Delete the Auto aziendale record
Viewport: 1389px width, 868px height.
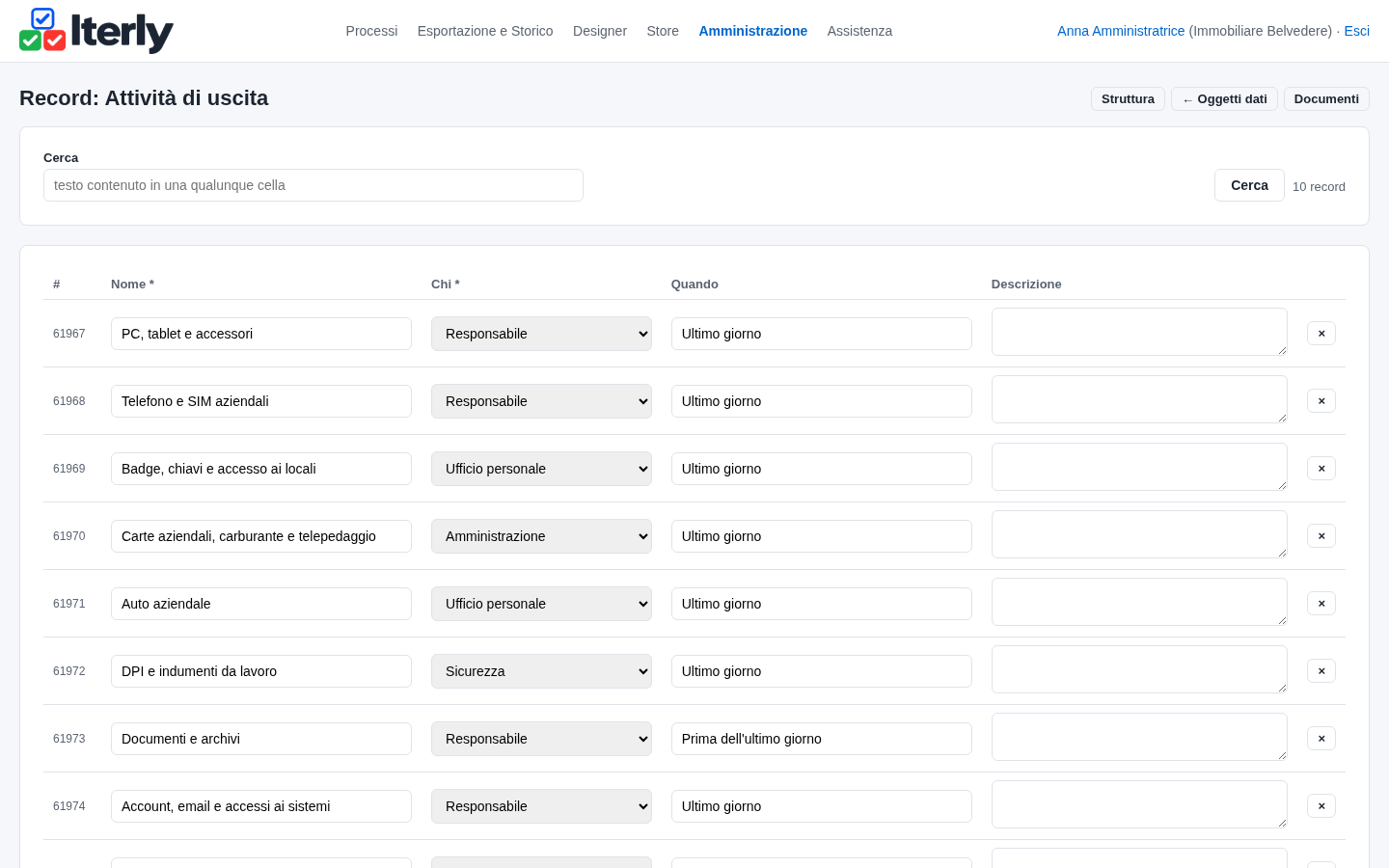coord(1321,603)
